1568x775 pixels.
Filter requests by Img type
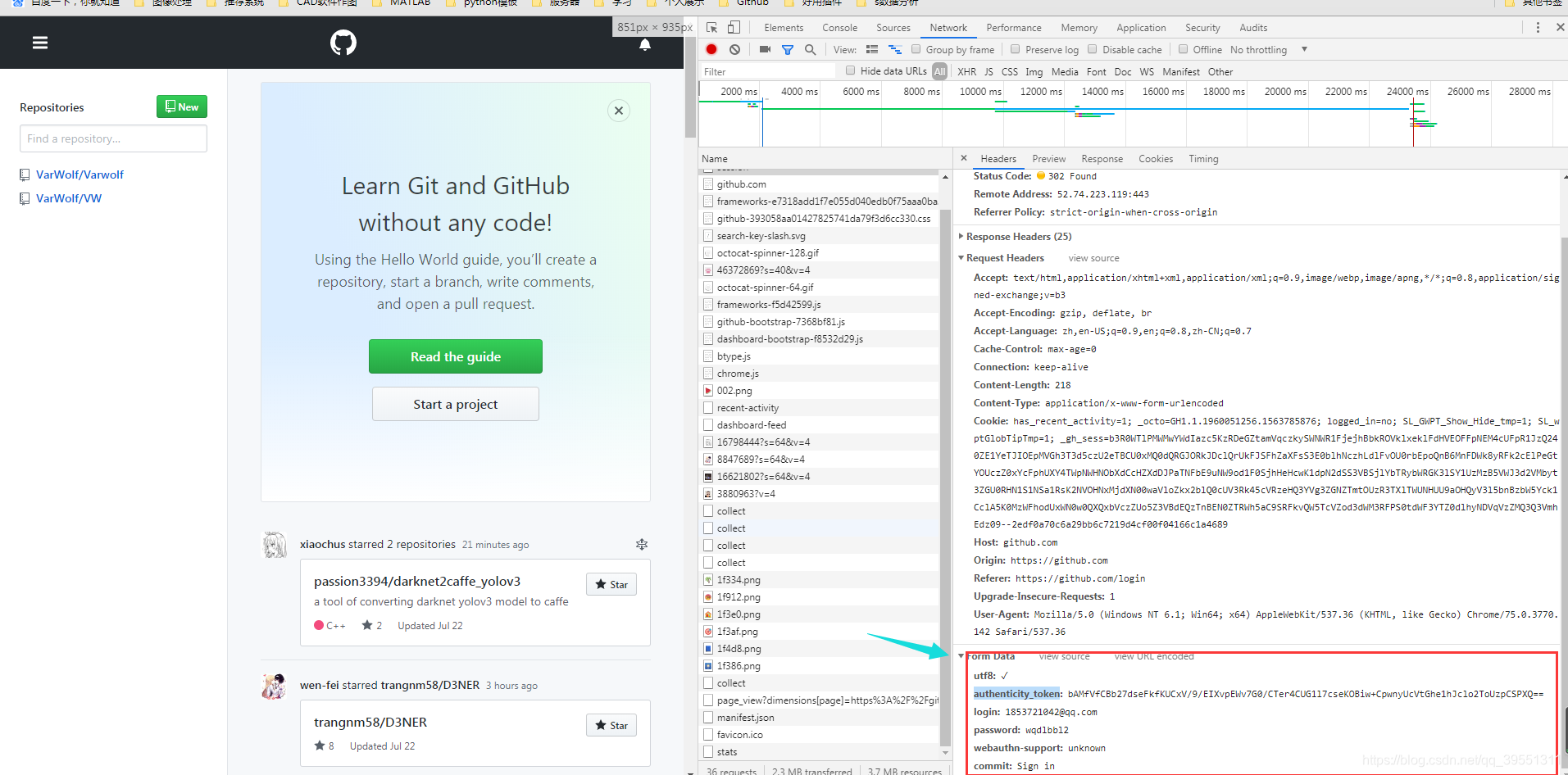tap(1034, 72)
